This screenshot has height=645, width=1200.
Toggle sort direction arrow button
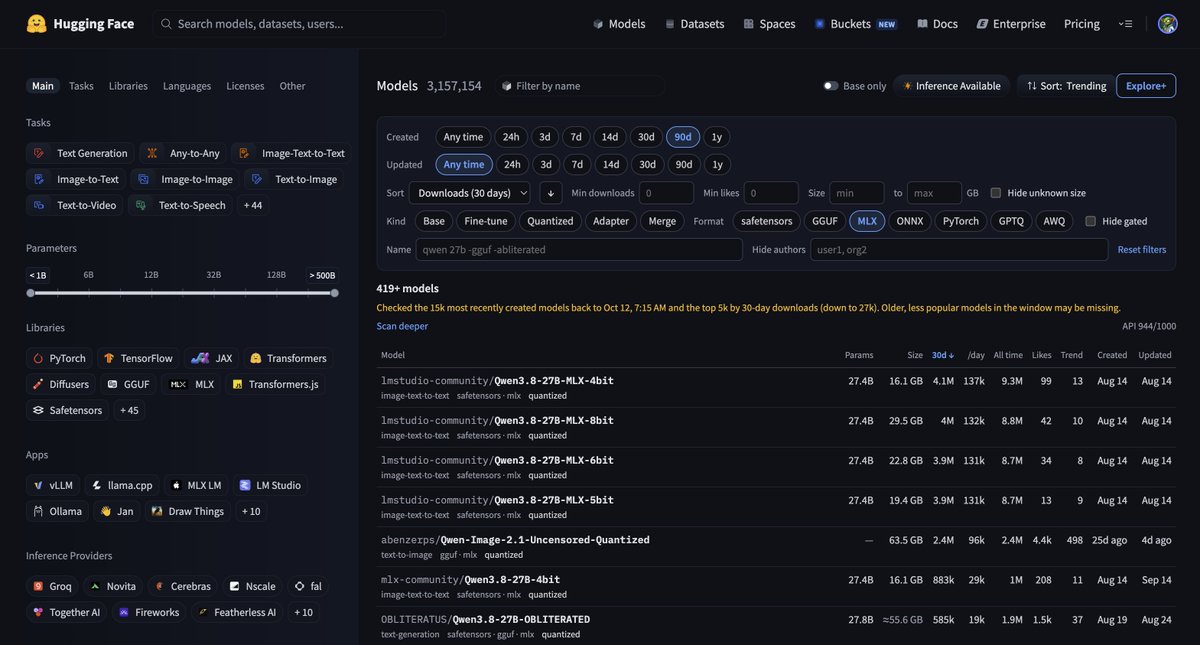pyautogui.click(x=550, y=193)
